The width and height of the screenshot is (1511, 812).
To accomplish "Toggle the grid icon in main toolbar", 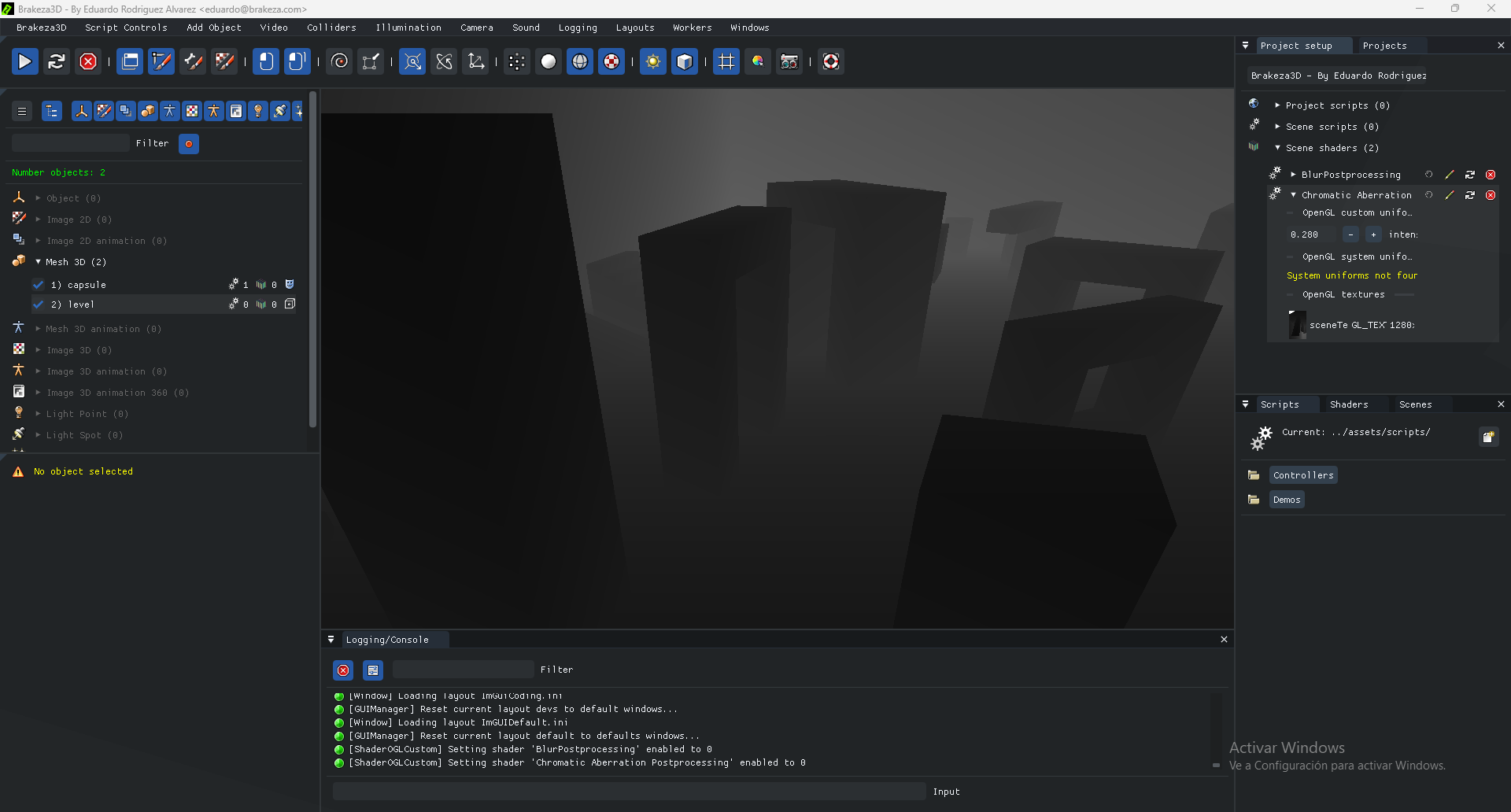I will click(726, 61).
